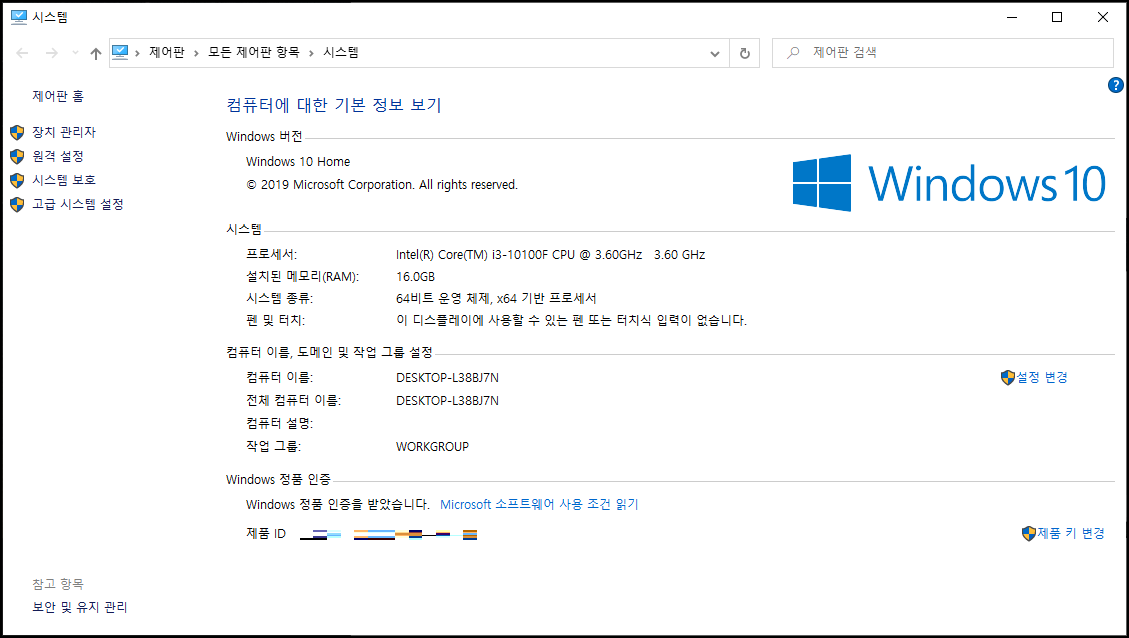The height and width of the screenshot is (638, 1129).
Task: Open 보안 및 유지 관리 link
Action: click(80, 607)
